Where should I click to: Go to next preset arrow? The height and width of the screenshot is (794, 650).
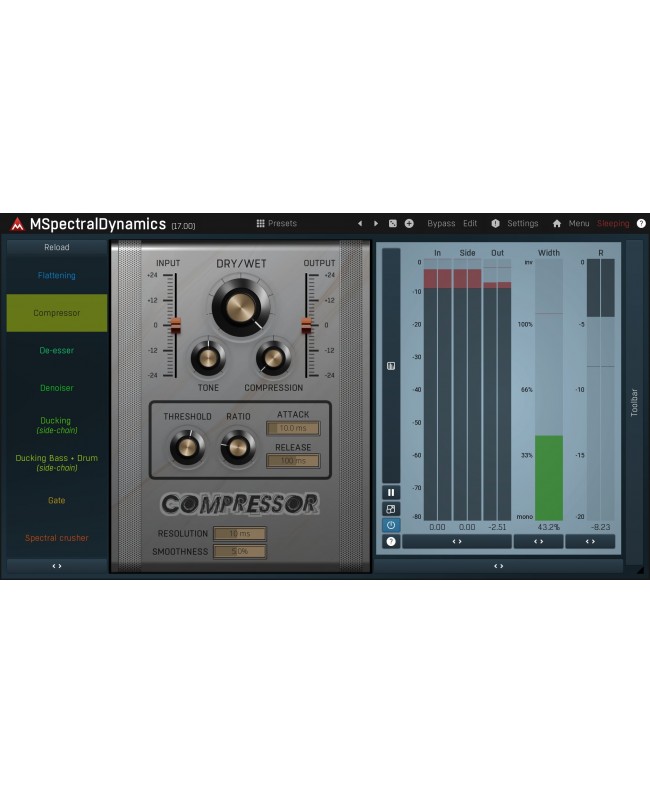pos(376,223)
